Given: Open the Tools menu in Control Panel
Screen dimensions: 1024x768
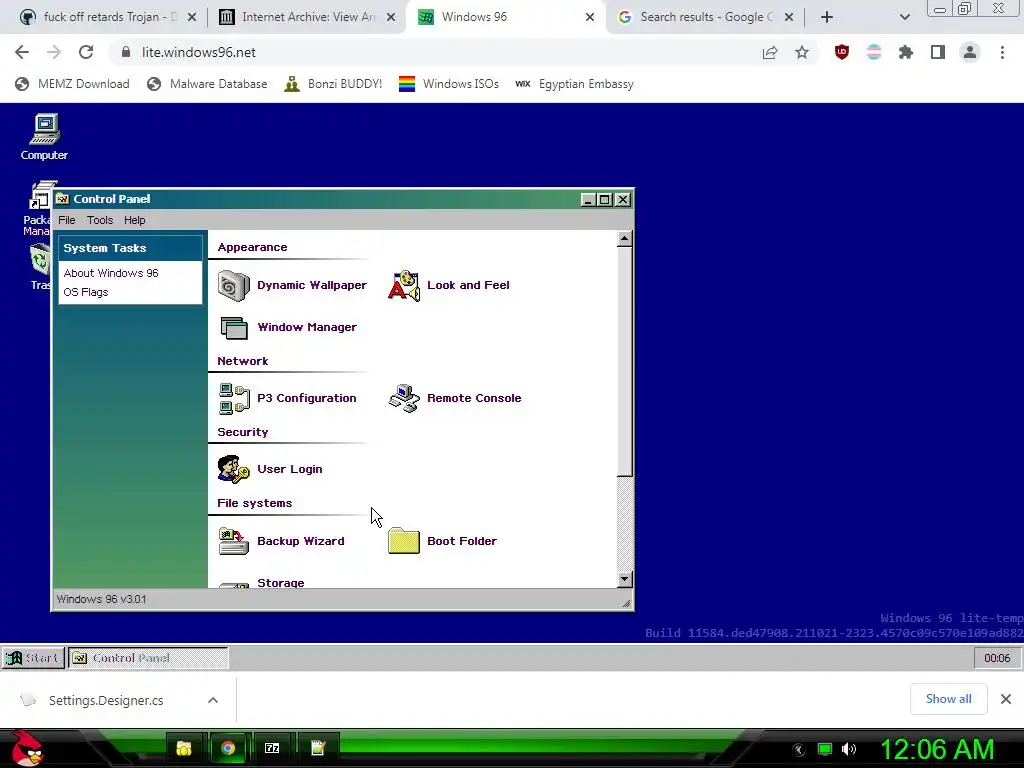Looking at the screenshot, I should pyautogui.click(x=100, y=220).
